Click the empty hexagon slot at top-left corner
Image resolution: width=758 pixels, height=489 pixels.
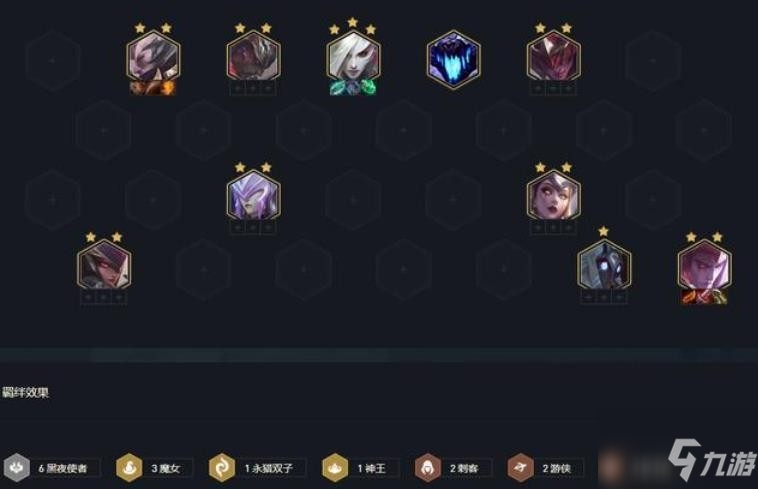click(x=53, y=61)
